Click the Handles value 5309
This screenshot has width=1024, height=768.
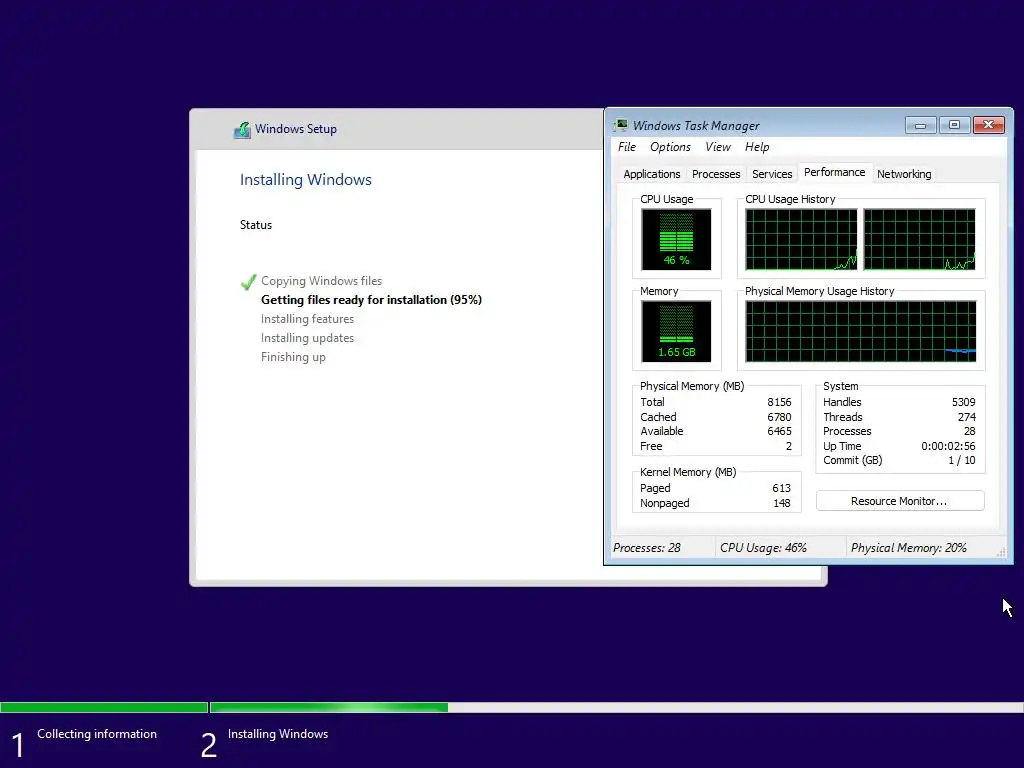963,402
